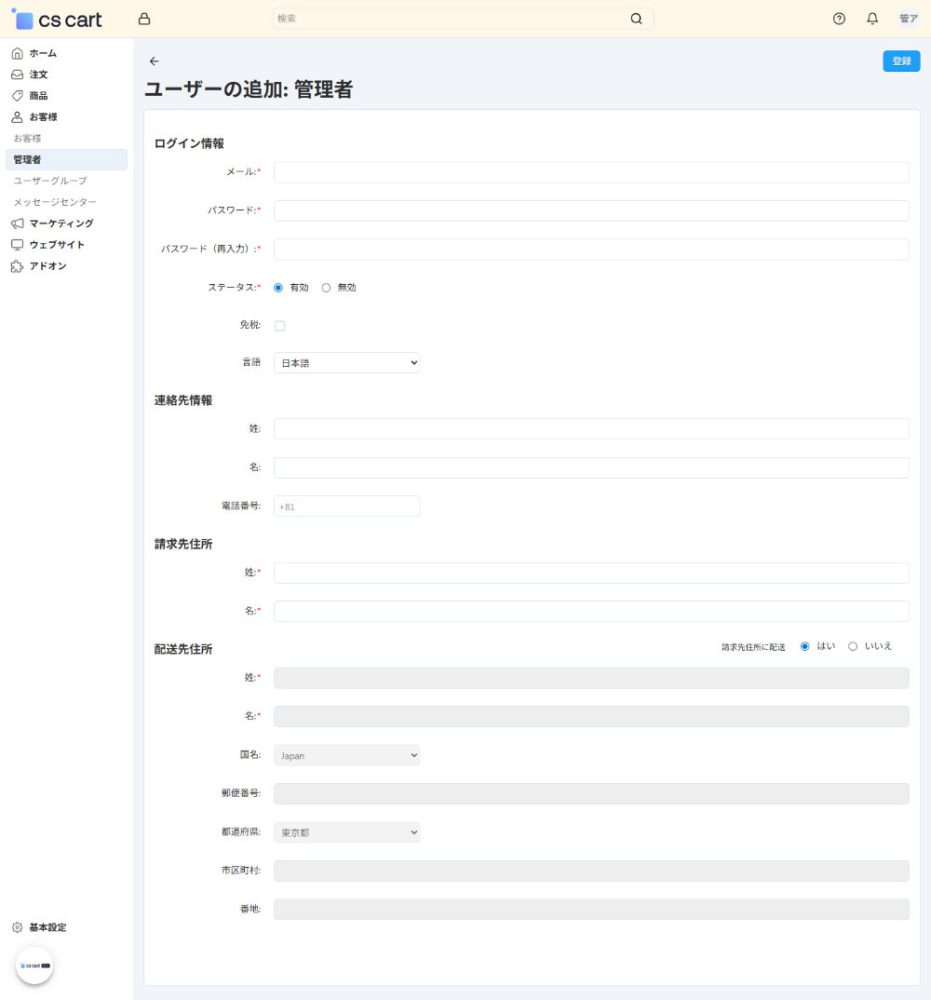Open メッセージセンター from sidebar
The width and height of the screenshot is (931, 1000).
pos(55,201)
